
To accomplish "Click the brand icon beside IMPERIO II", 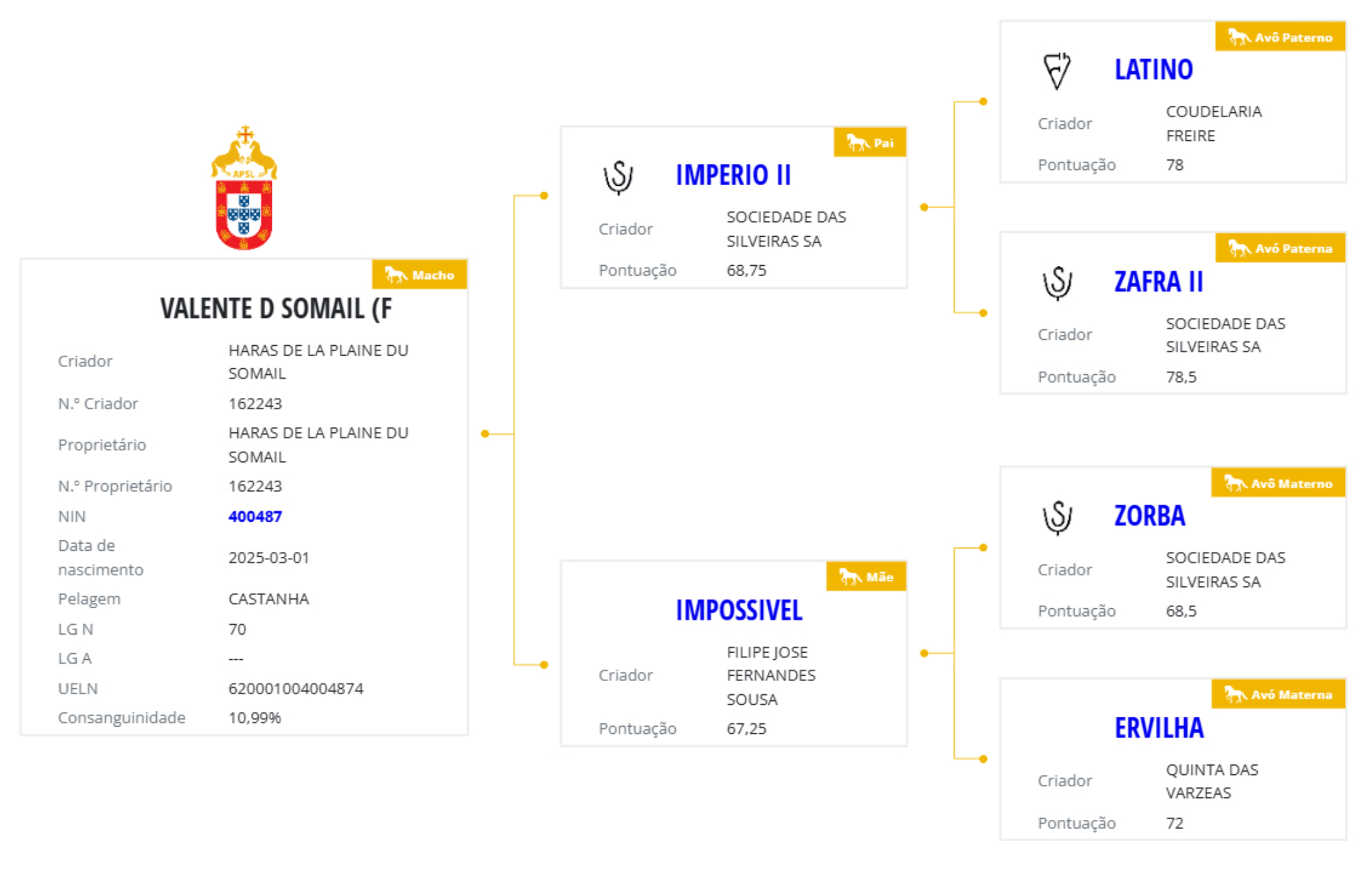I will click(x=618, y=177).
